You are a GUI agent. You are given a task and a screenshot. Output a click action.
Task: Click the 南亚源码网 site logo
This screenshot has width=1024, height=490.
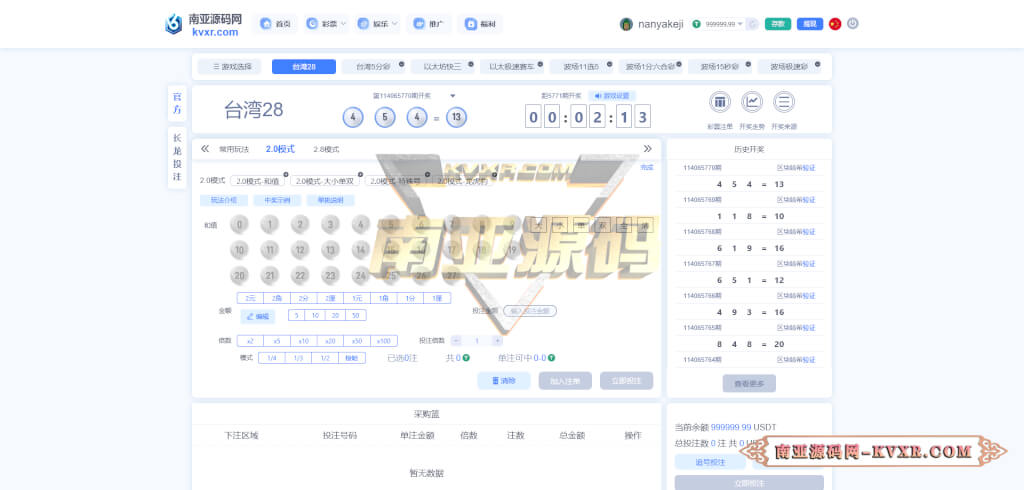[x=203, y=24]
